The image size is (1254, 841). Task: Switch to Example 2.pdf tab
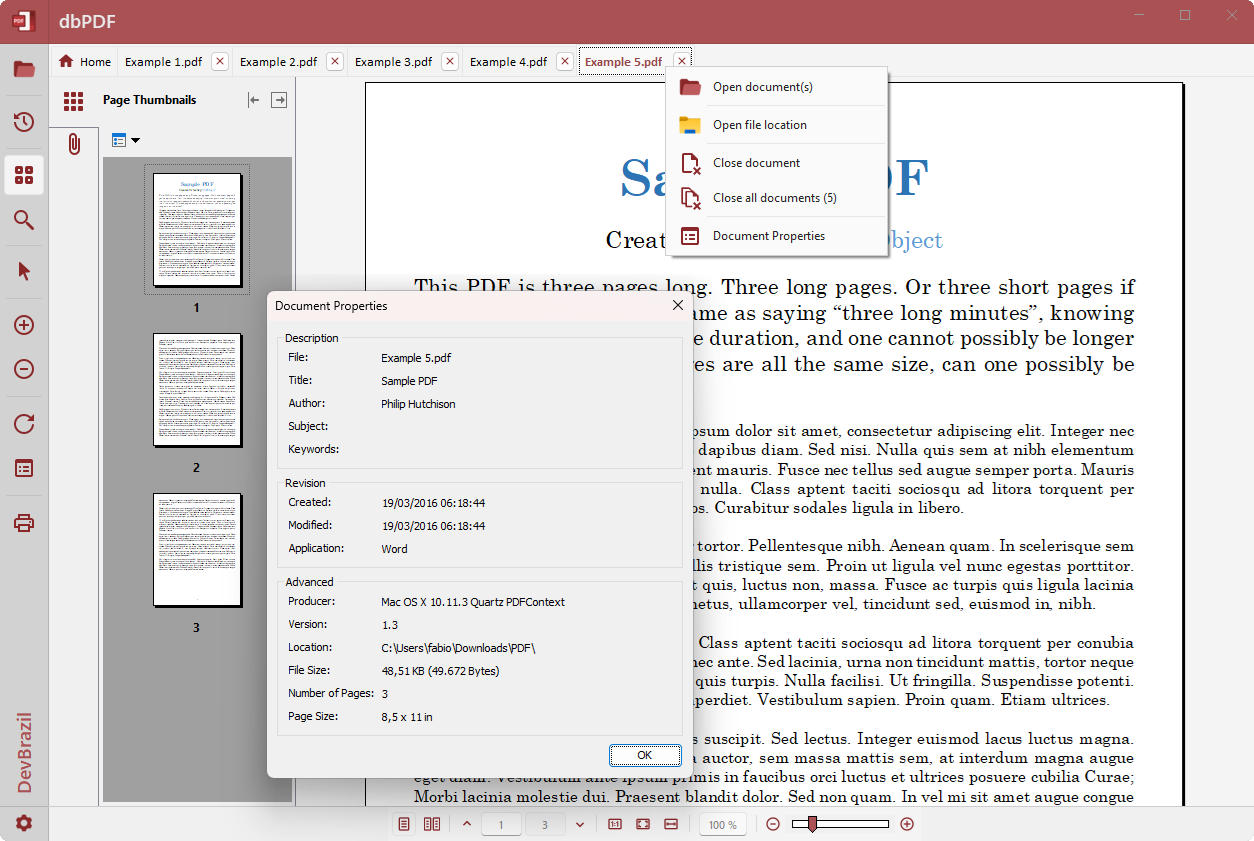click(278, 61)
